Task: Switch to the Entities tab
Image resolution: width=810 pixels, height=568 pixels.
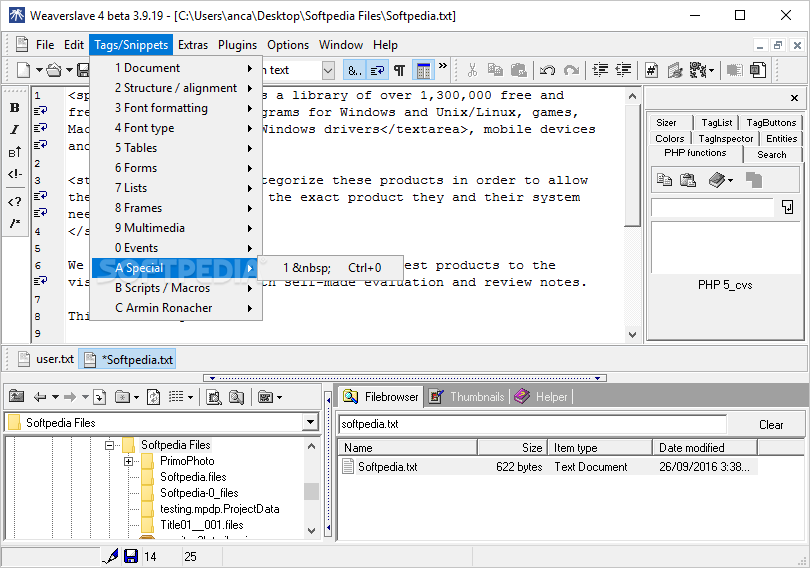Action: tap(782, 138)
